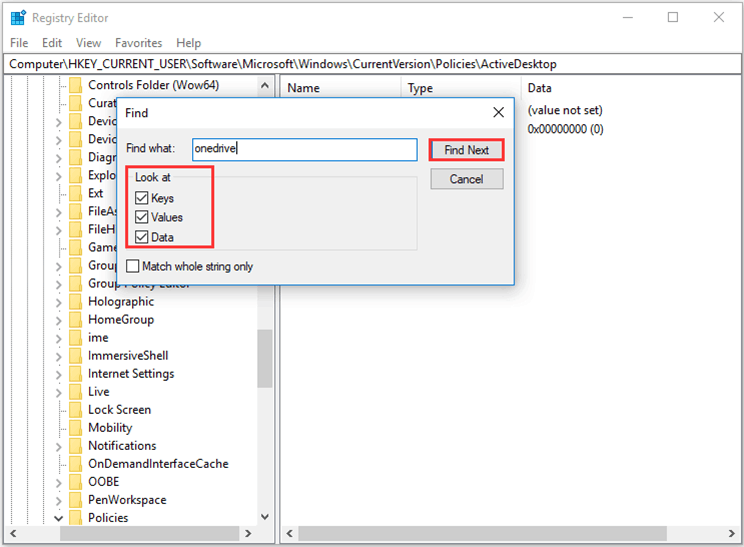Click the ime folder icon
The image size is (744, 547).
click(x=75, y=338)
